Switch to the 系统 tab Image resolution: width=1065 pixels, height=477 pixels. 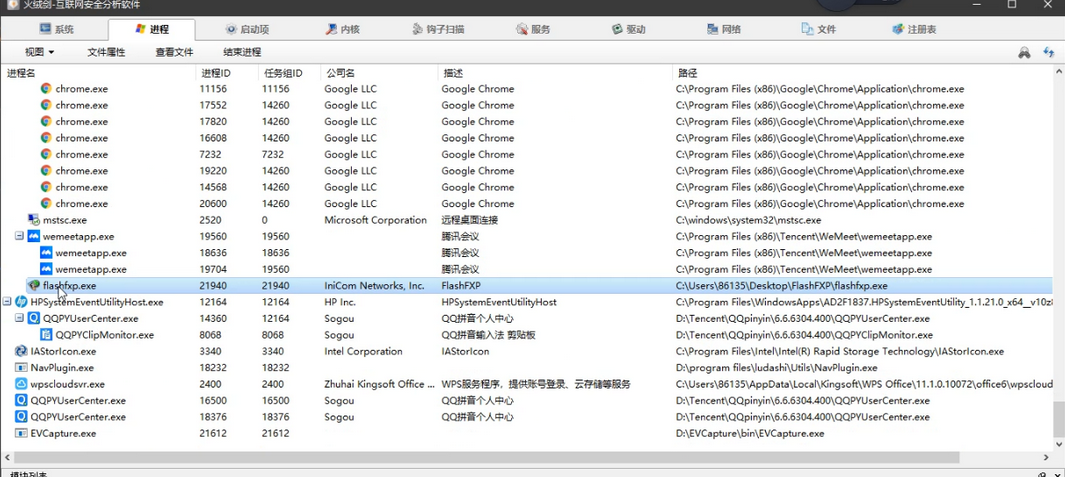point(56,29)
